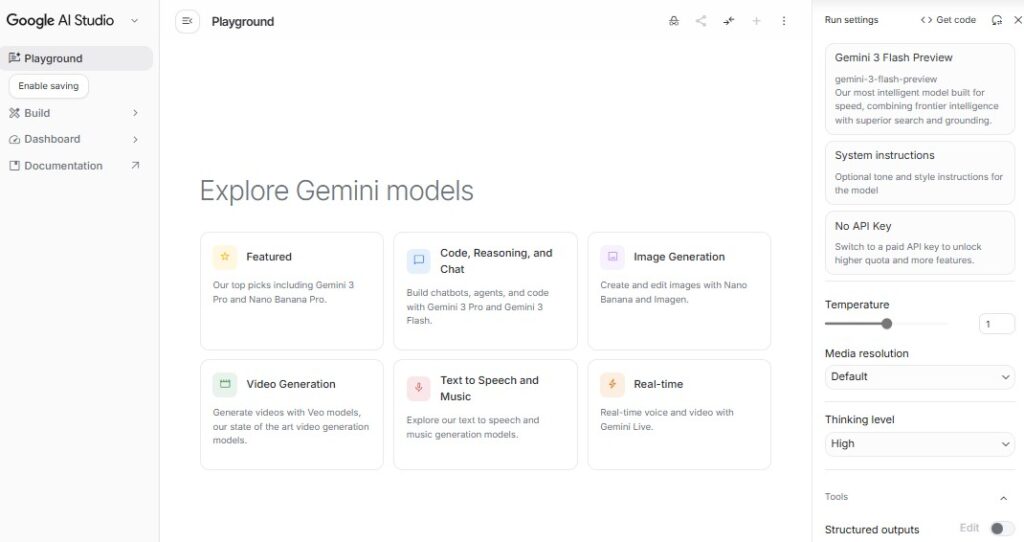Image resolution: width=1024 pixels, height=542 pixels.
Task: Click the Enable saving button
Action: (49, 86)
